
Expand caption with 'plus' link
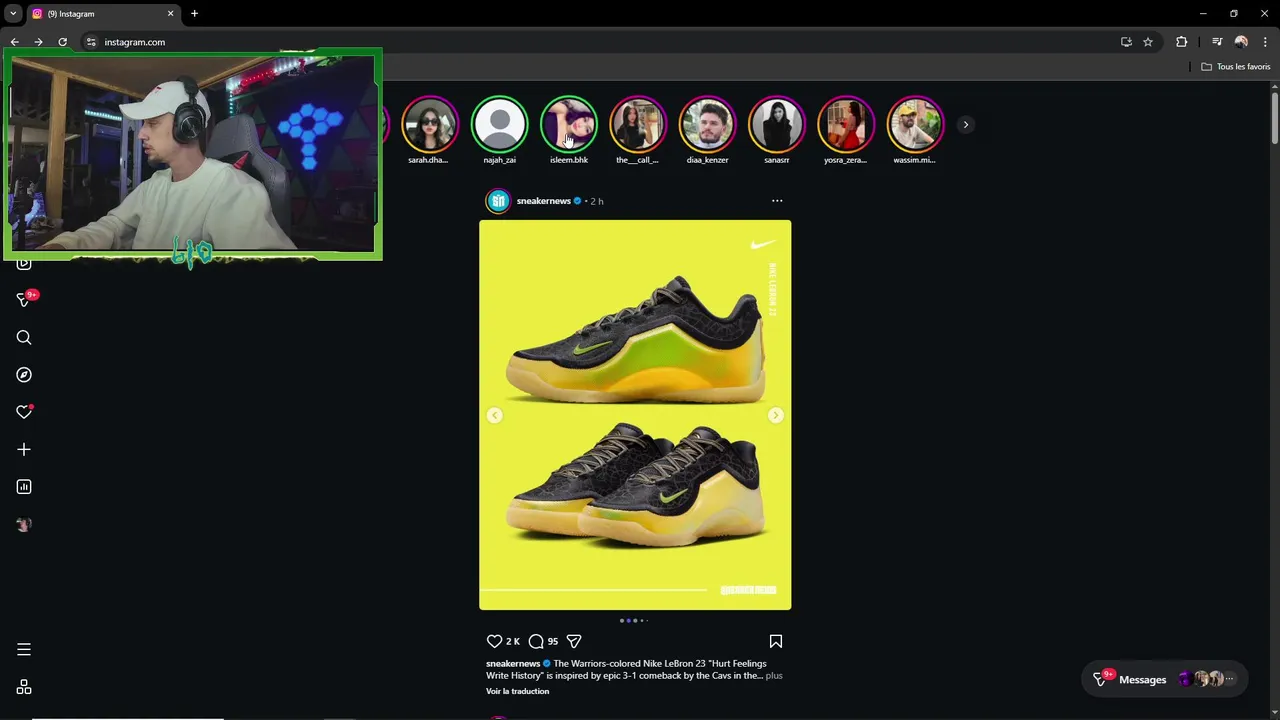pos(774,676)
